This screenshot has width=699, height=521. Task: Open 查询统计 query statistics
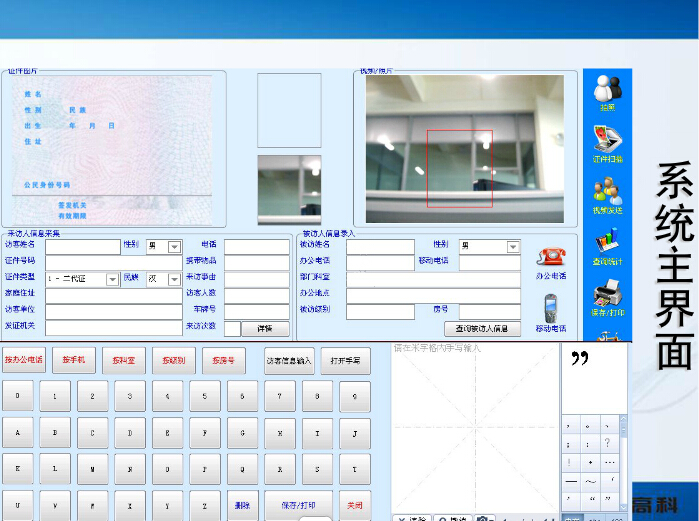tap(607, 245)
